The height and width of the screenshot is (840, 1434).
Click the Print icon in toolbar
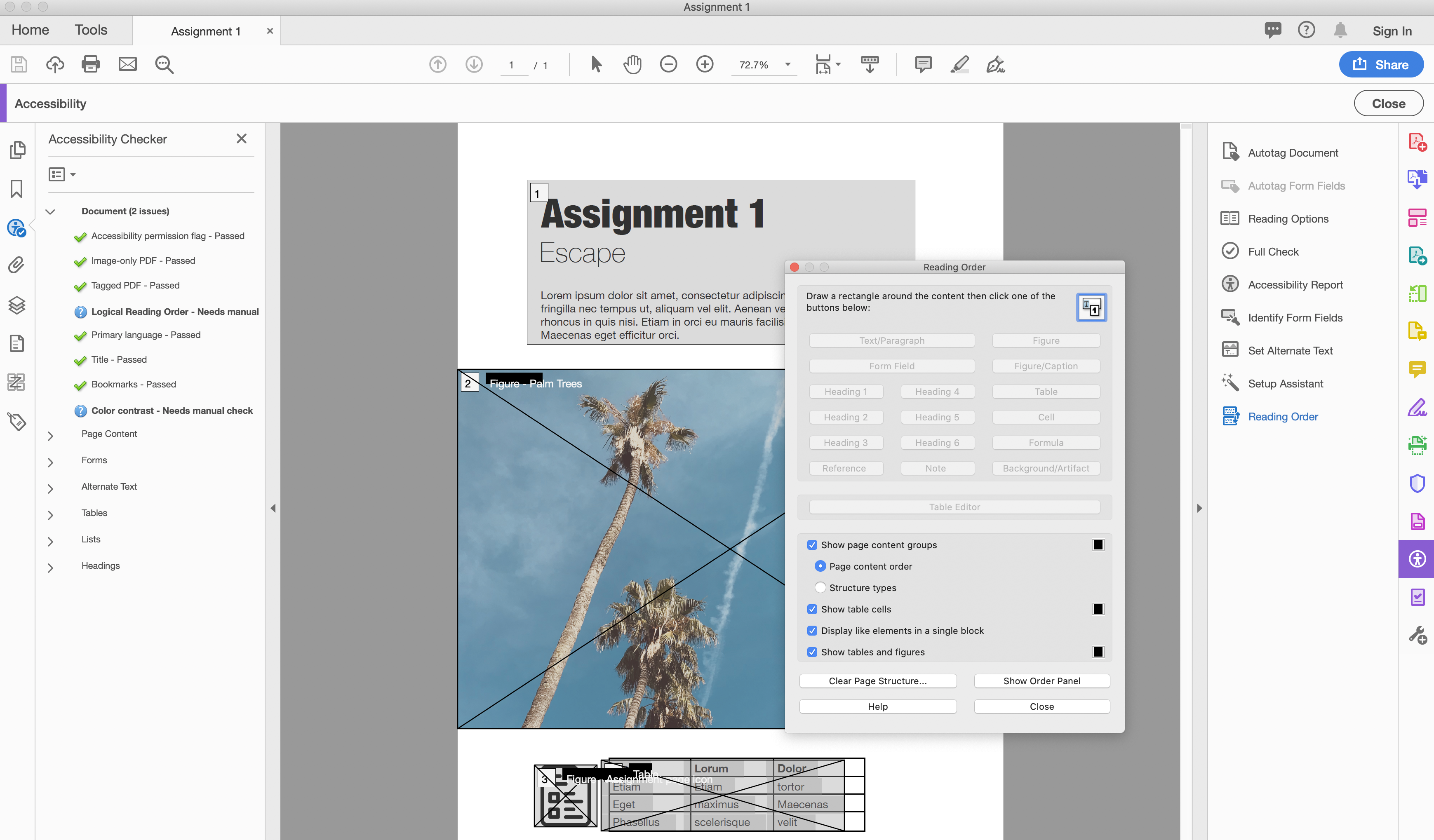tap(90, 64)
